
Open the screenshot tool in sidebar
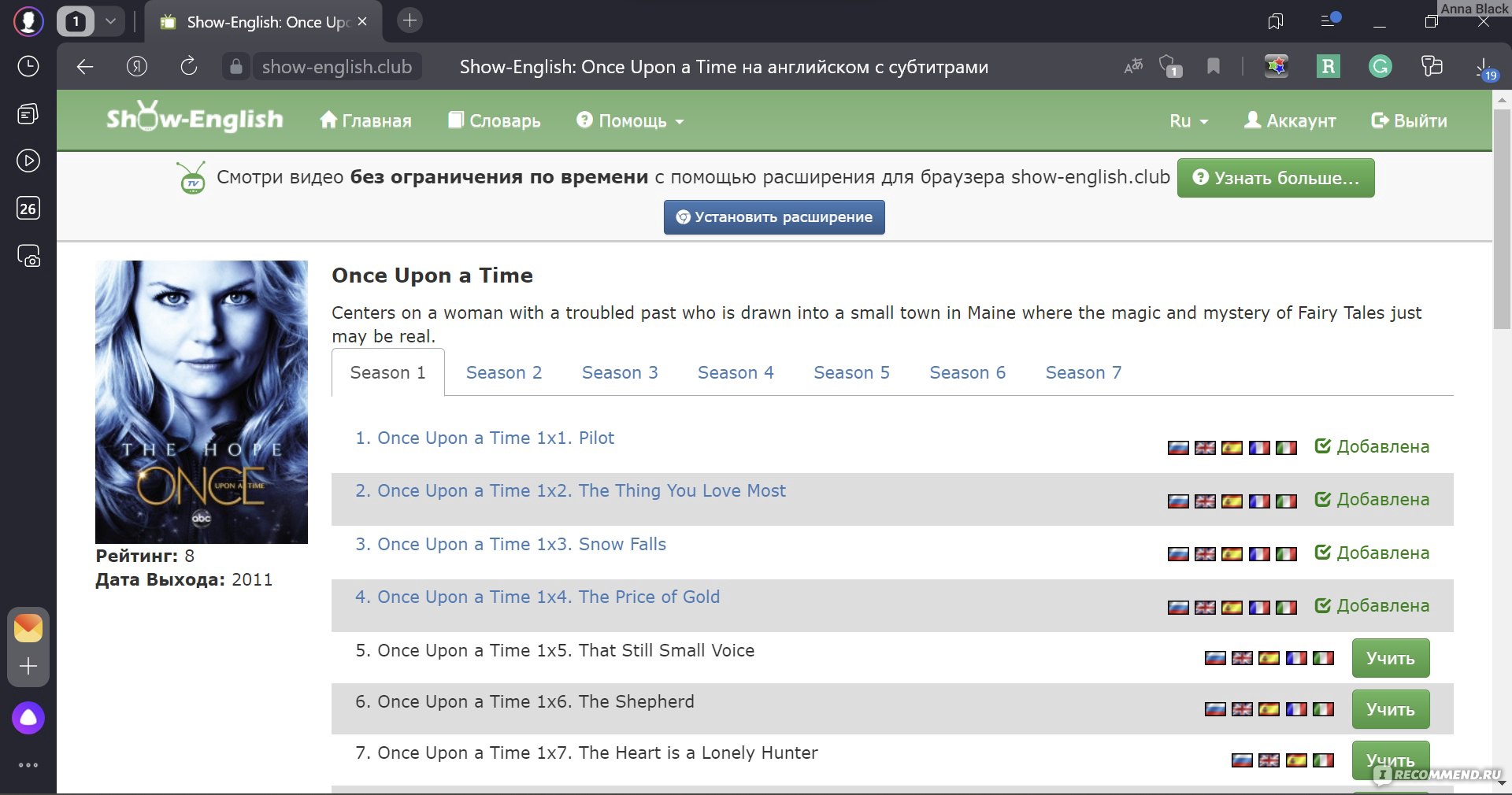click(x=28, y=256)
